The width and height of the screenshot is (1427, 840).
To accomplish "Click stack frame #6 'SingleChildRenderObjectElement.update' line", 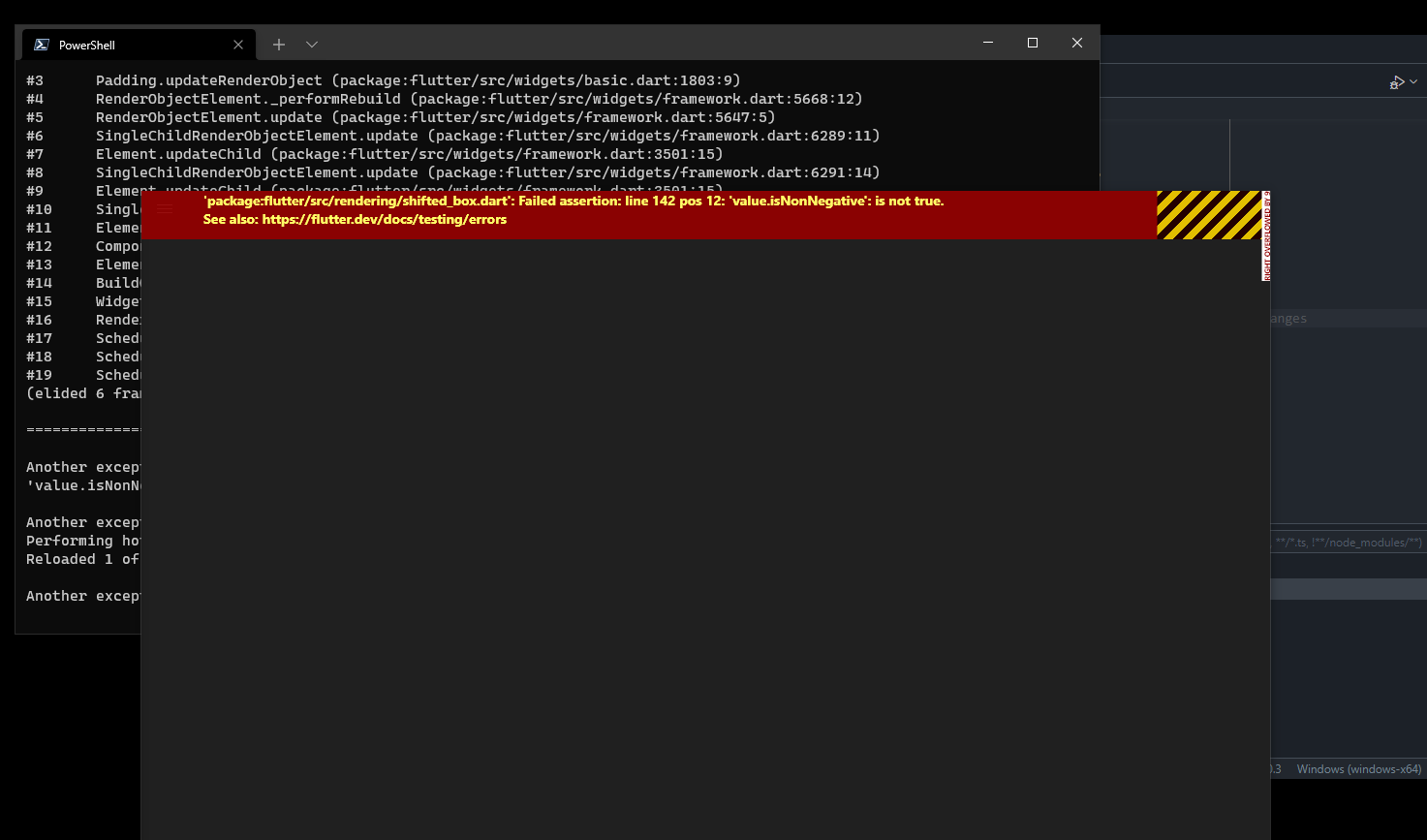I will point(453,136).
